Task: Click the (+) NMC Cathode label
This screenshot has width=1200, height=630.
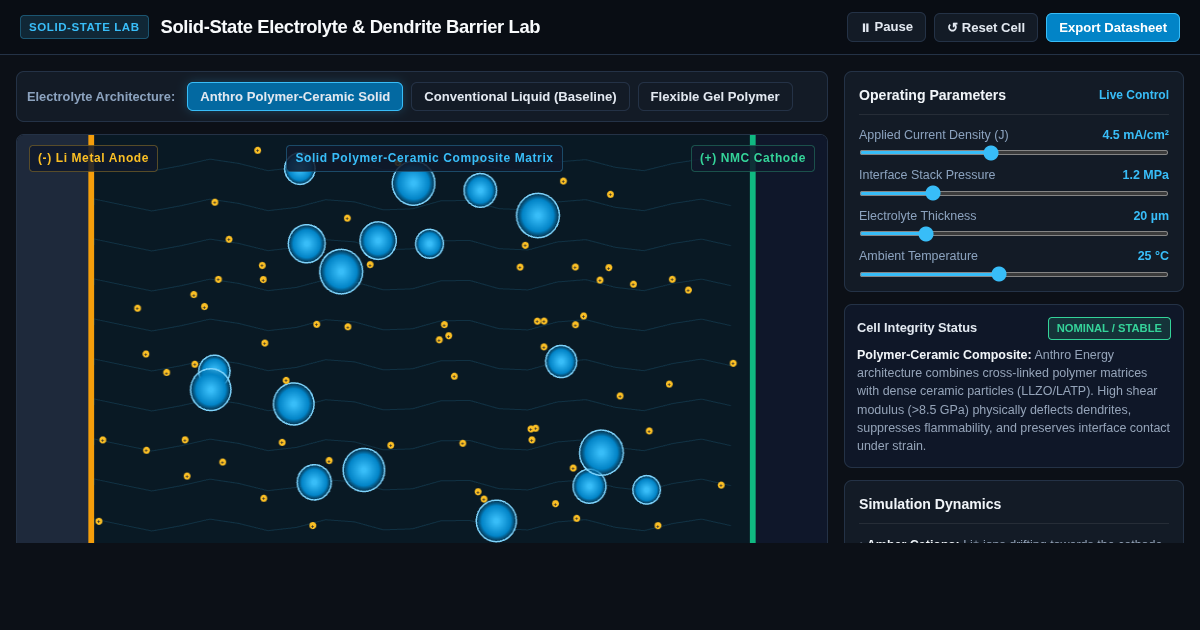Action: (753, 158)
